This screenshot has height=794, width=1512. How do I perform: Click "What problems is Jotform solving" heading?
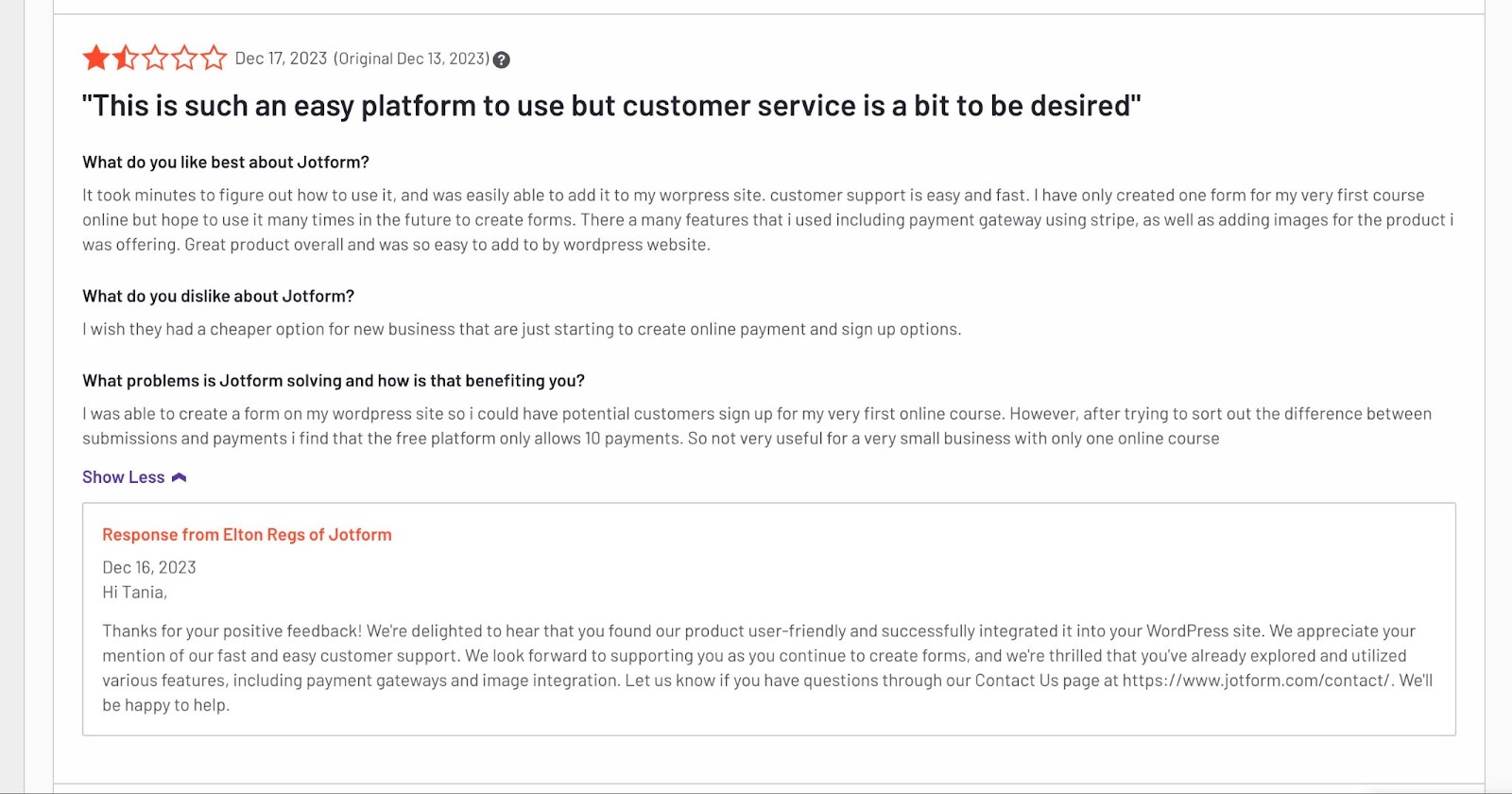pyautogui.click(x=334, y=381)
